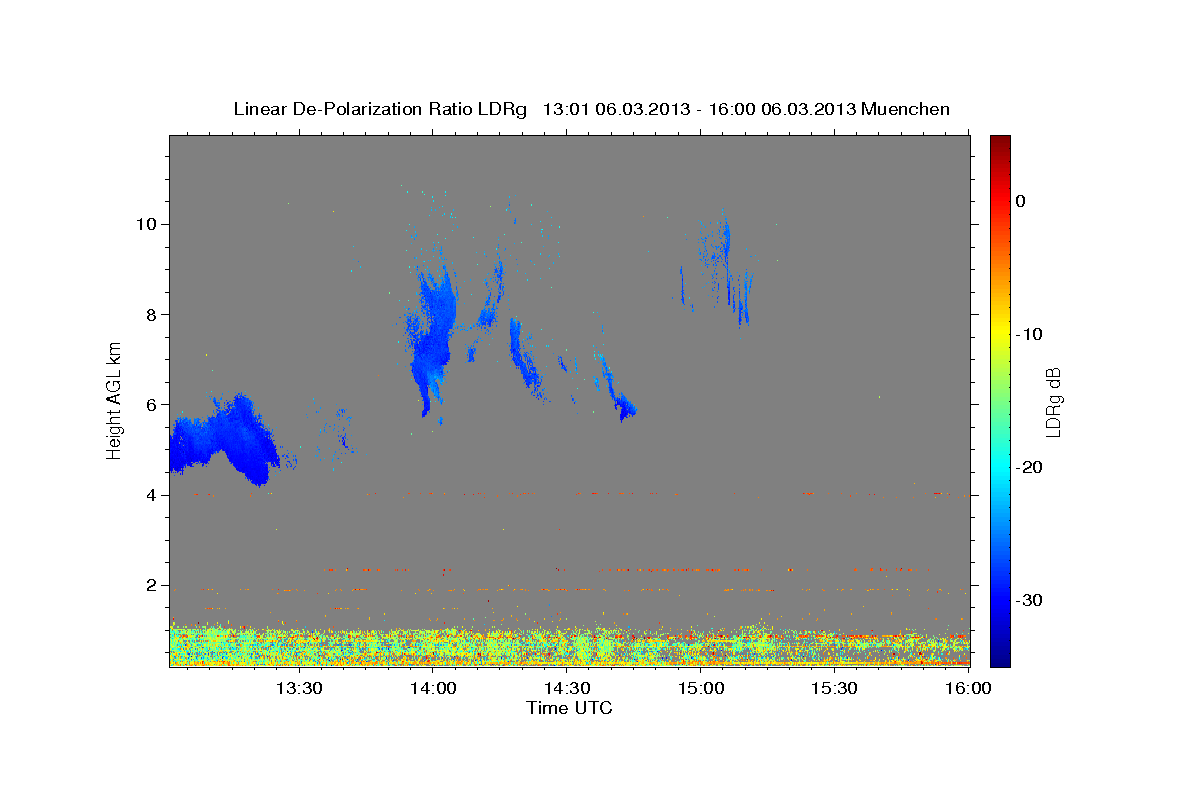
Task: Click the small blue cloud near 14:43 at 6 km
Action: [x=626, y=407]
